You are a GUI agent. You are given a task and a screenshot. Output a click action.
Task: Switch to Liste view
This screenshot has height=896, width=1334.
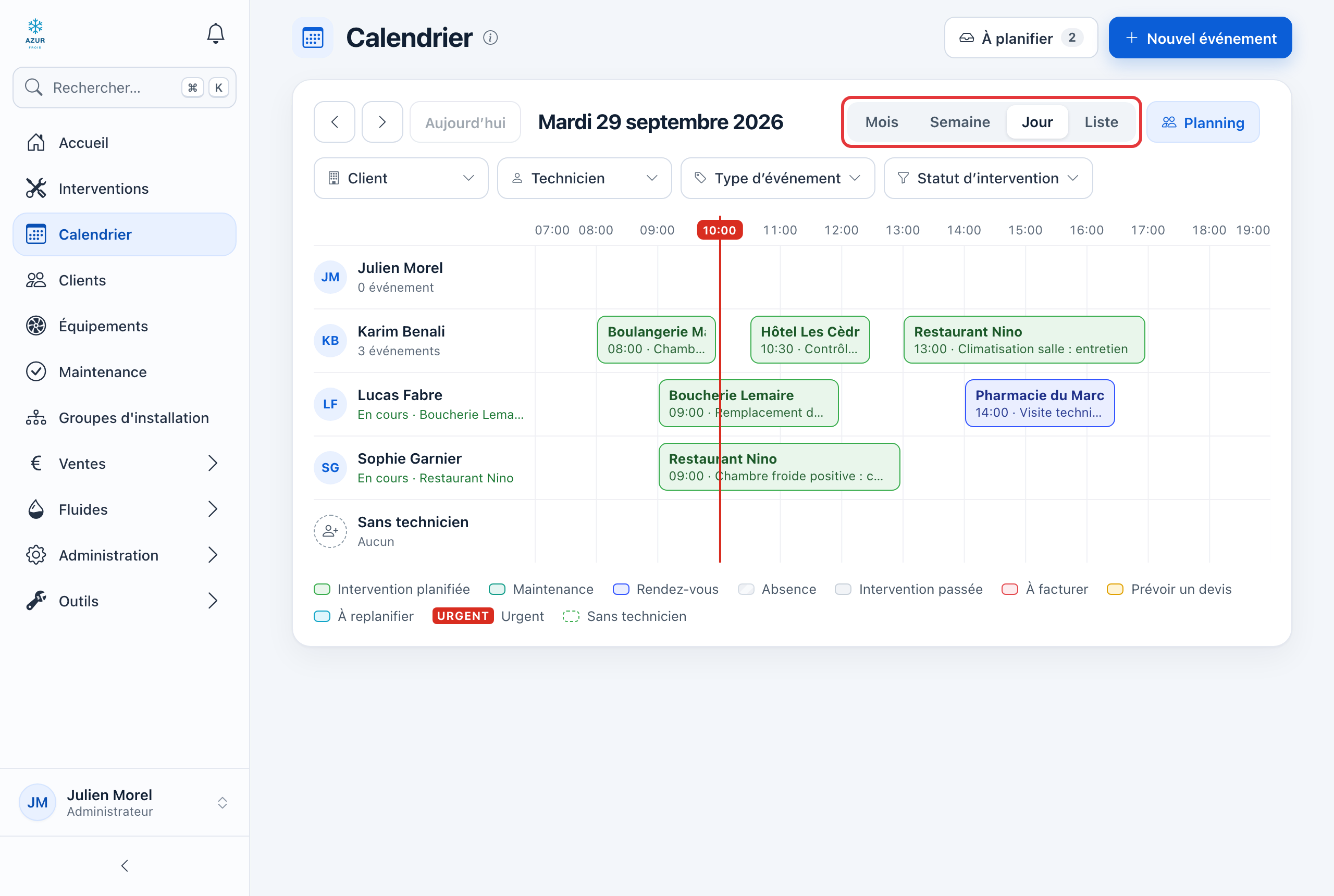pos(1101,122)
